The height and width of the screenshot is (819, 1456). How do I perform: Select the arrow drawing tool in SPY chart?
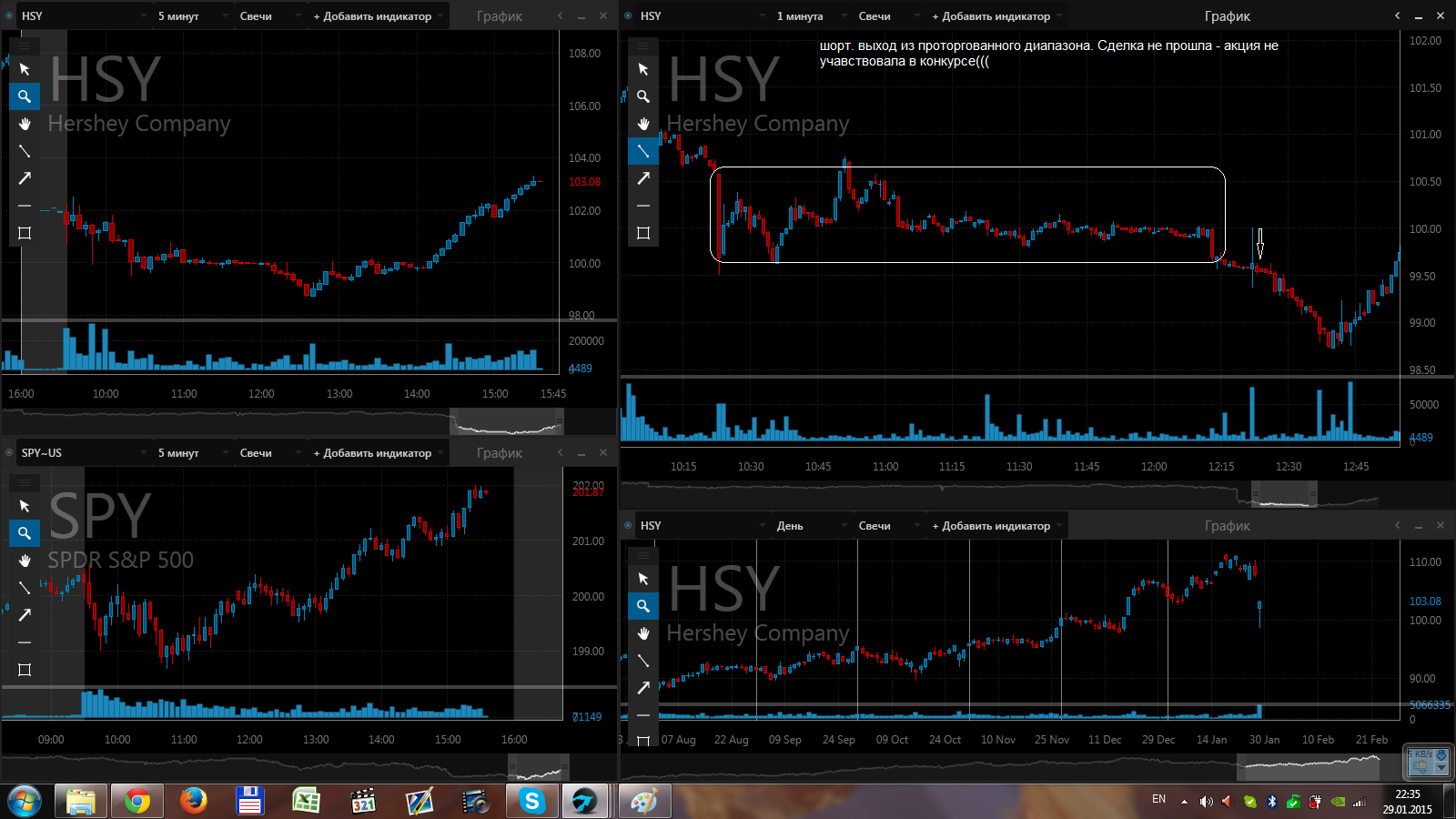pyautogui.click(x=25, y=615)
